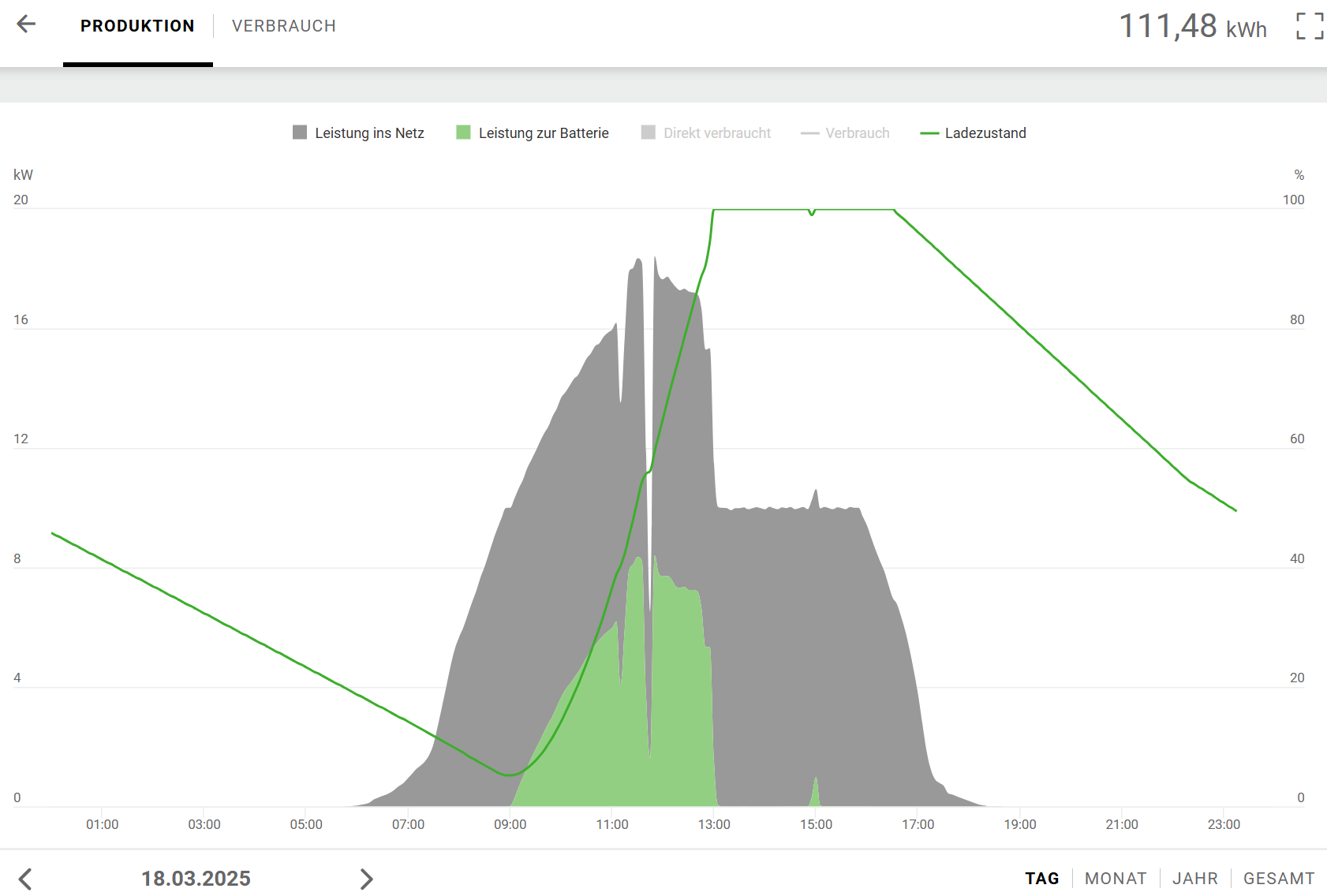
Task: Switch to Jahr view
Action: point(1194,879)
